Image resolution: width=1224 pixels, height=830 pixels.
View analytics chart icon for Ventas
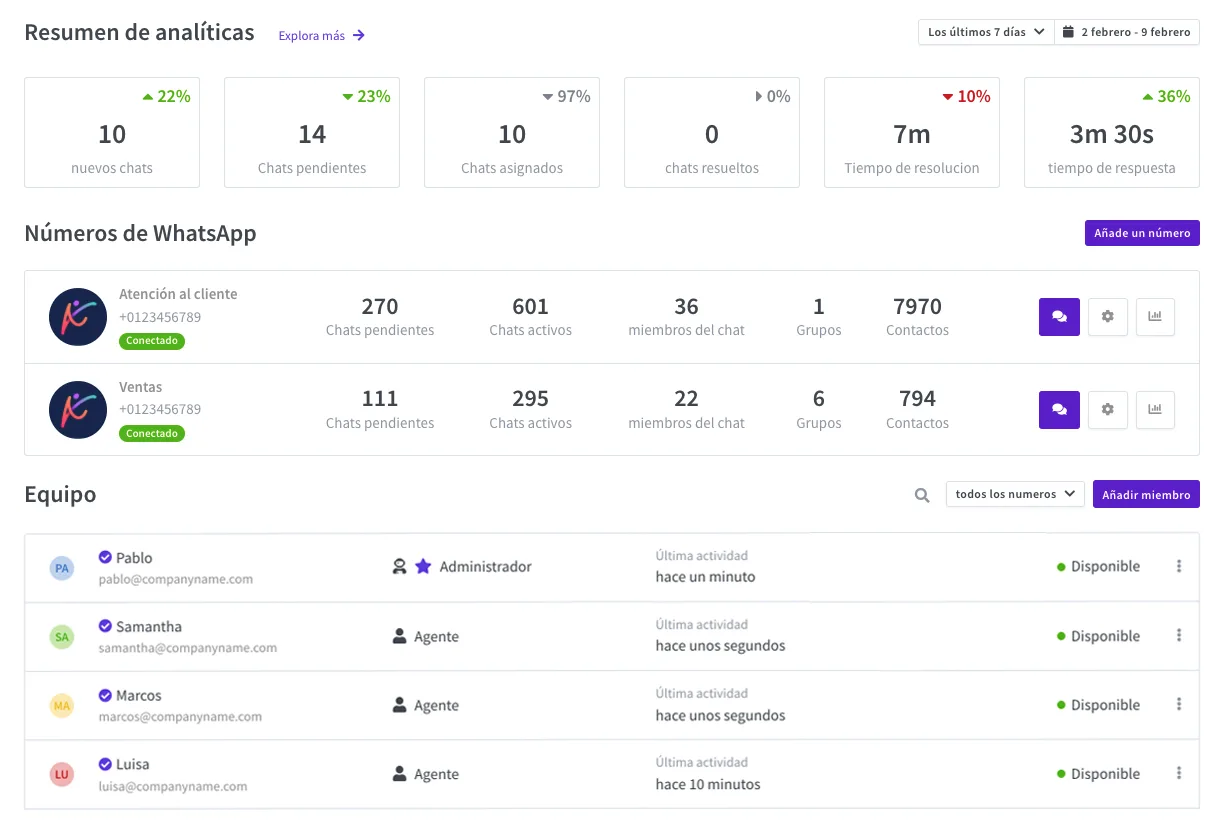[x=1155, y=410]
